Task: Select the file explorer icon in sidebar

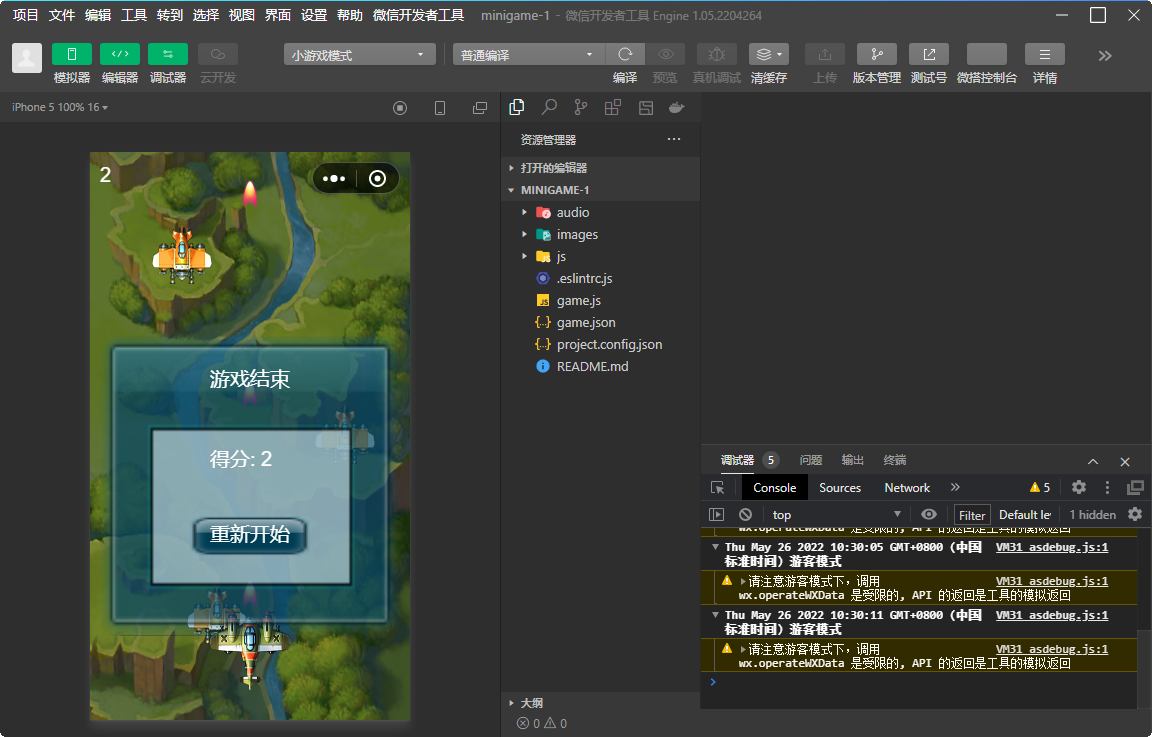Action: coord(516,107)
